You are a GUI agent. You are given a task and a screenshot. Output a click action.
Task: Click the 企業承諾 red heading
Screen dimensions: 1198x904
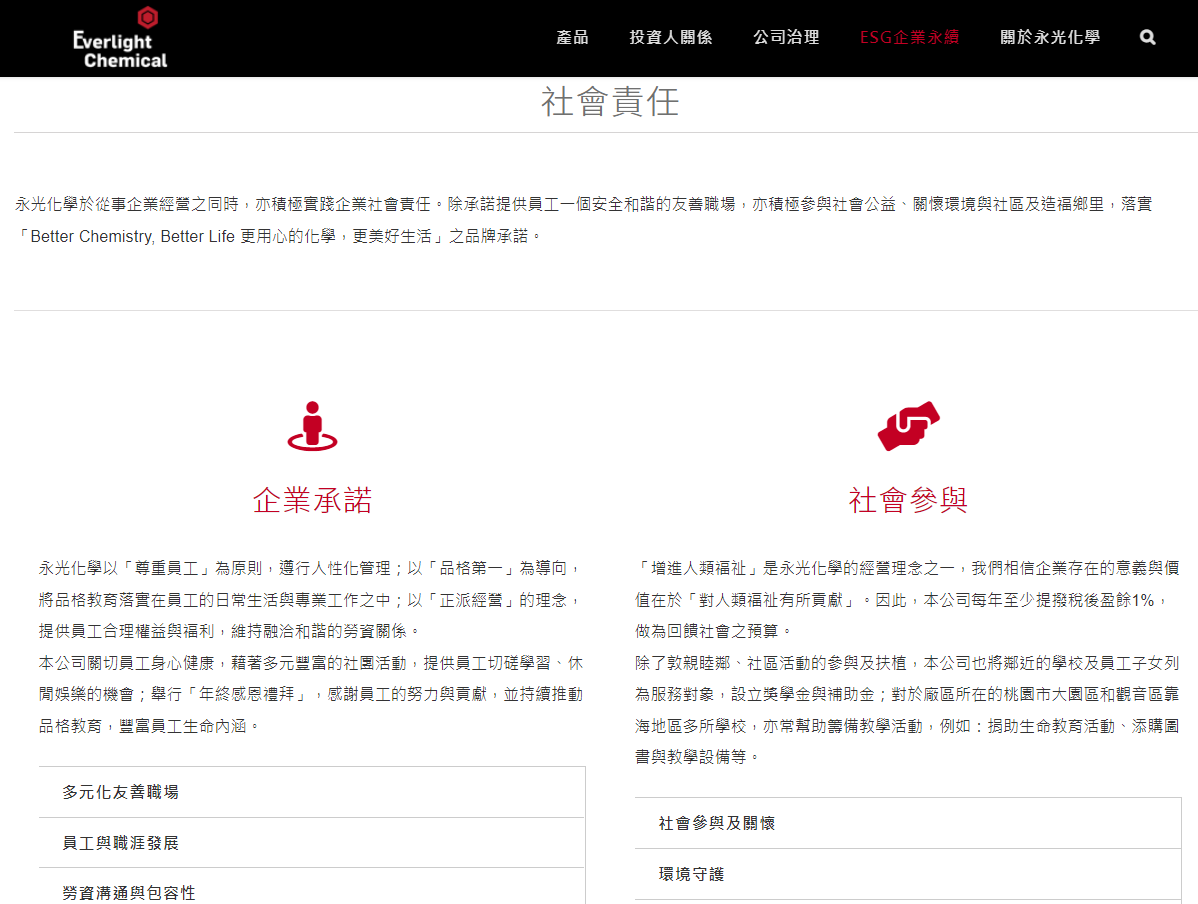point(312,500)
